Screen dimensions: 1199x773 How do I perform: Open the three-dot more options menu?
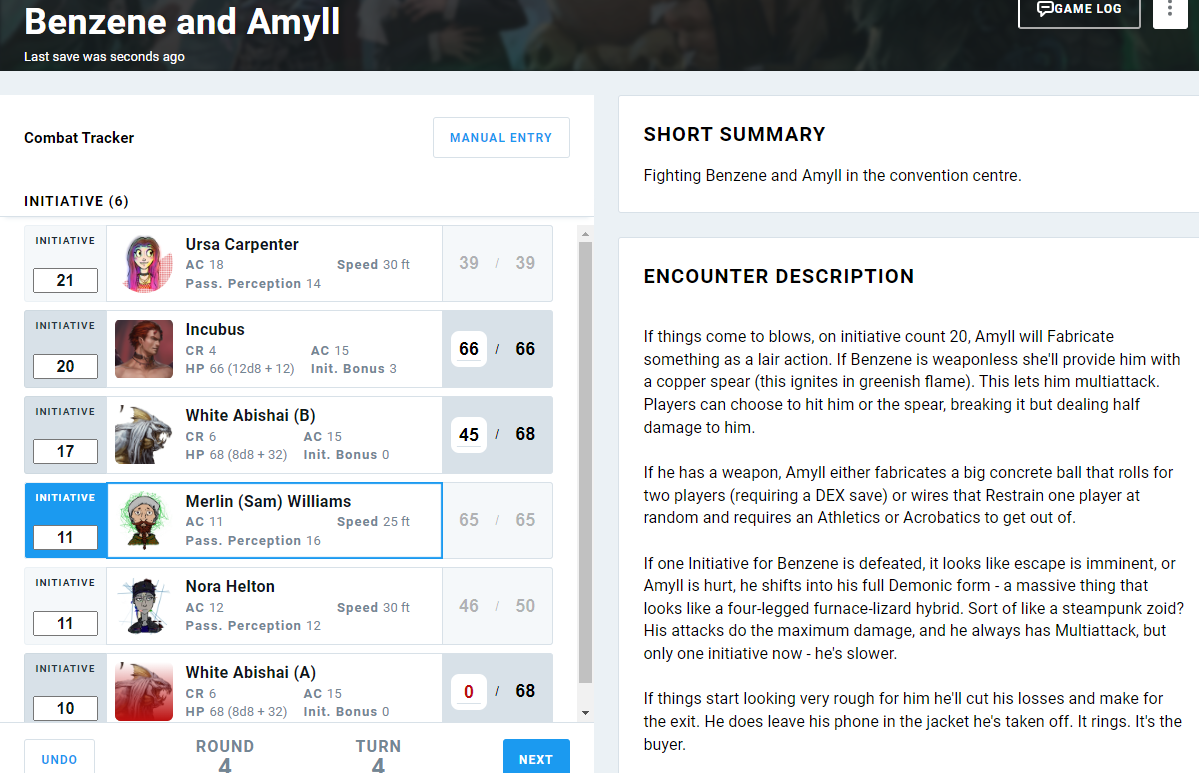point(1170,9)
